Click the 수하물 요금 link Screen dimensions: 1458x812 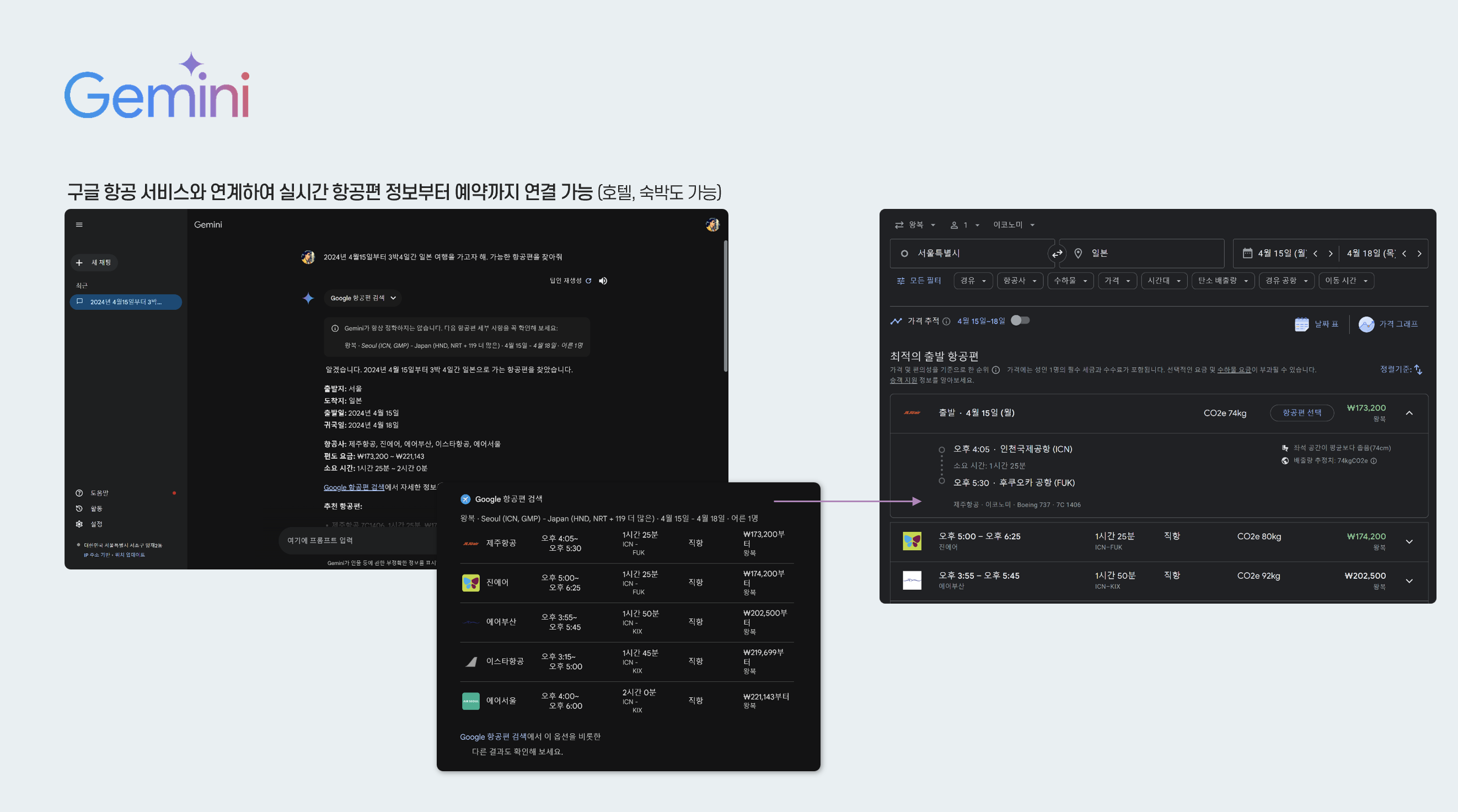(x=1234, y=370)
